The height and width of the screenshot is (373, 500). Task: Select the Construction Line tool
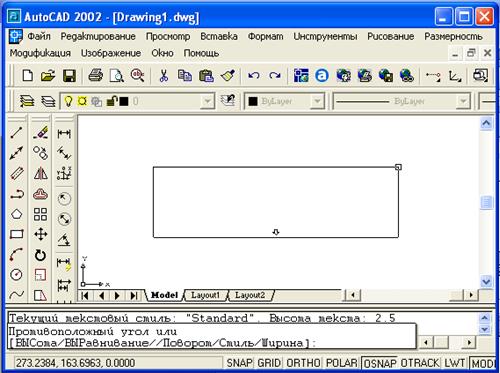[x=16, y=153]
